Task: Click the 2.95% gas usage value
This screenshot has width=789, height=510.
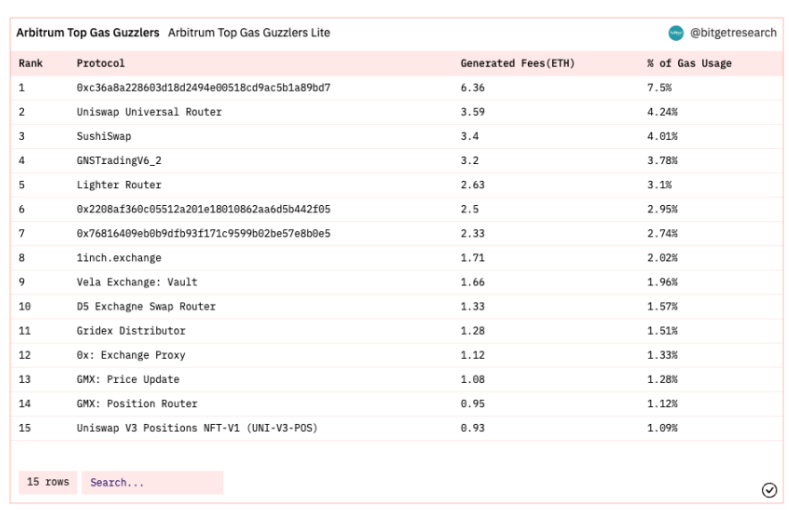Action: tap(662, 209)
